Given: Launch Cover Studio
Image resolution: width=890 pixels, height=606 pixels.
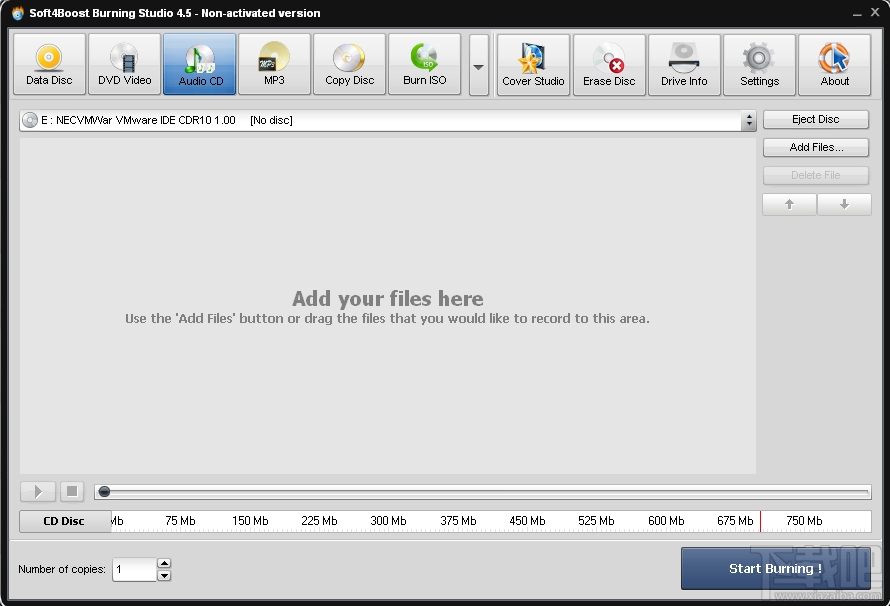Looking at the screenshot, I should [x=534, y=65].
